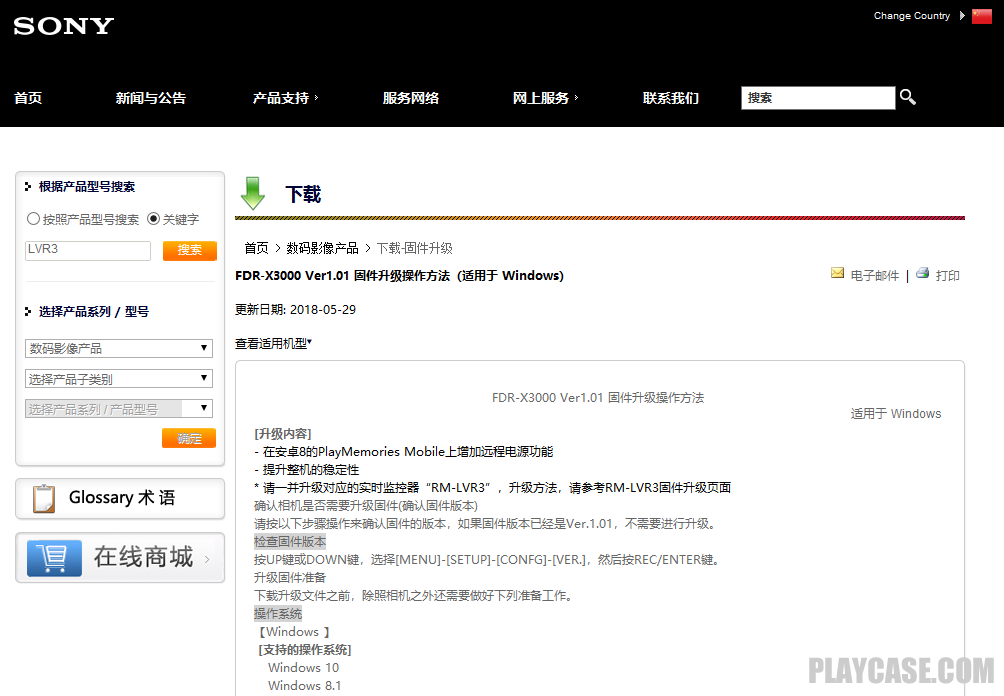This screenshot has width=1004, height=696.
Task: Click the 打印 link
Action: [948, 275]
